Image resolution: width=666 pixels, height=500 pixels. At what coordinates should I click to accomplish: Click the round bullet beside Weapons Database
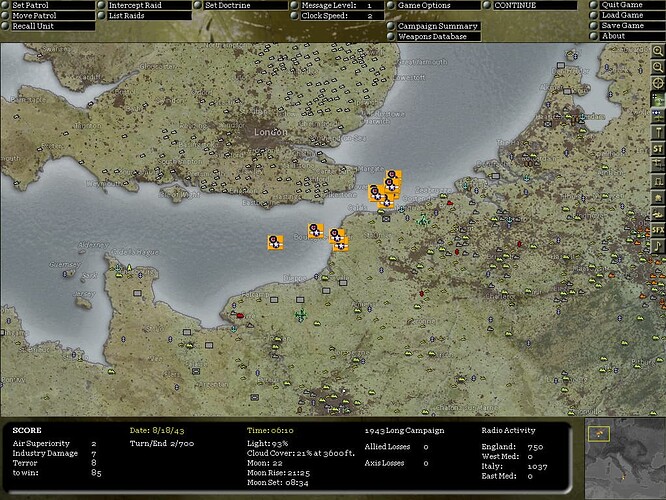[390, 37]
